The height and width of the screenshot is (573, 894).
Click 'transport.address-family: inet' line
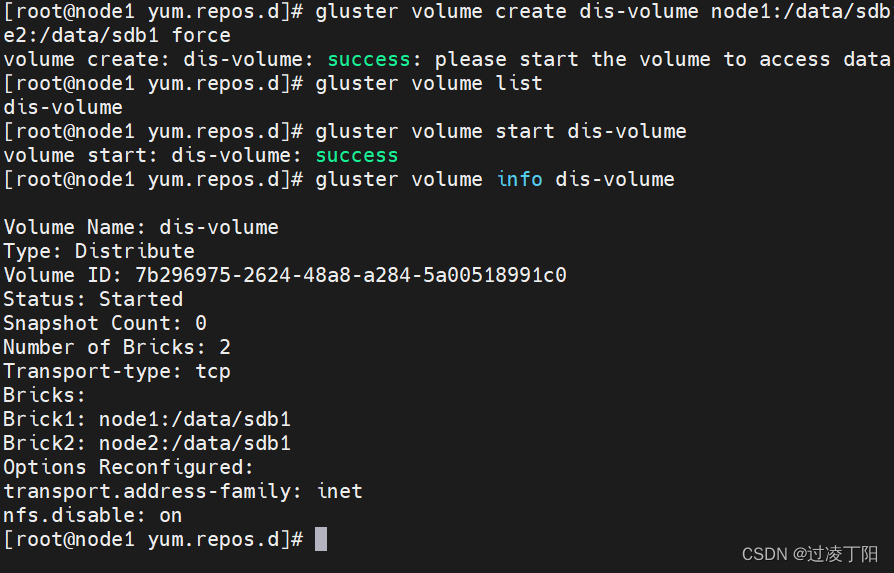[x=183, y=491]
